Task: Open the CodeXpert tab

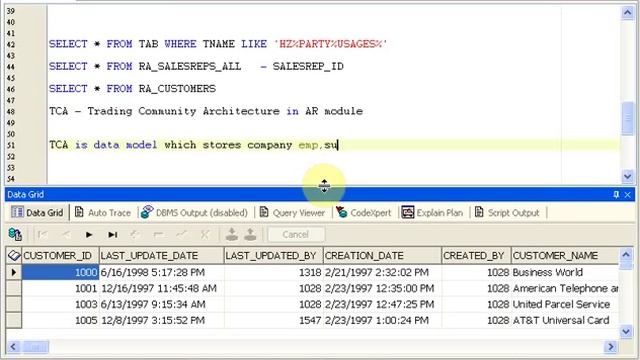Action: click(x=363, y=213)
